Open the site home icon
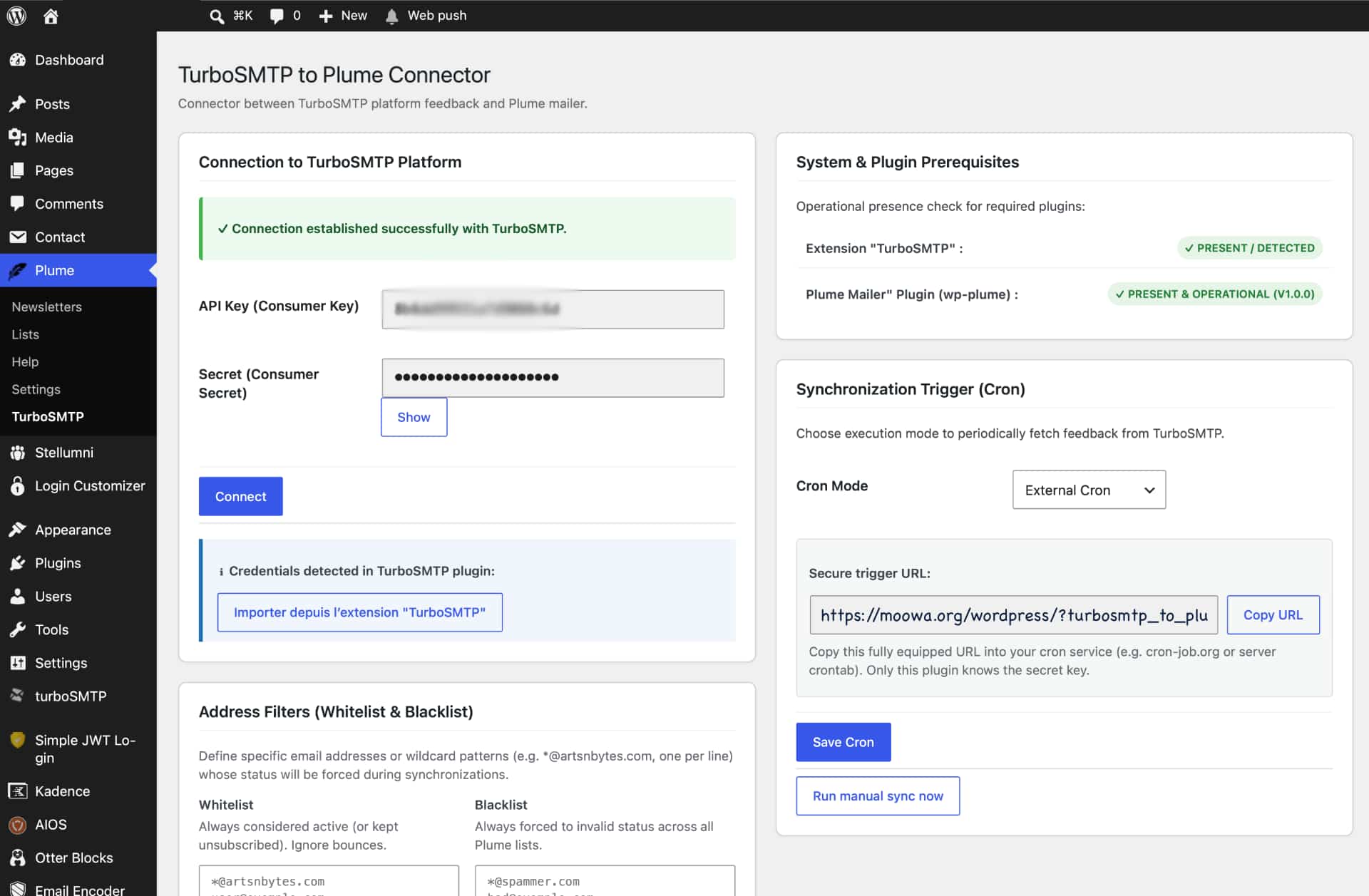Image resolution: width=1369 pixels, height=896 pixels. pos(51,16)
